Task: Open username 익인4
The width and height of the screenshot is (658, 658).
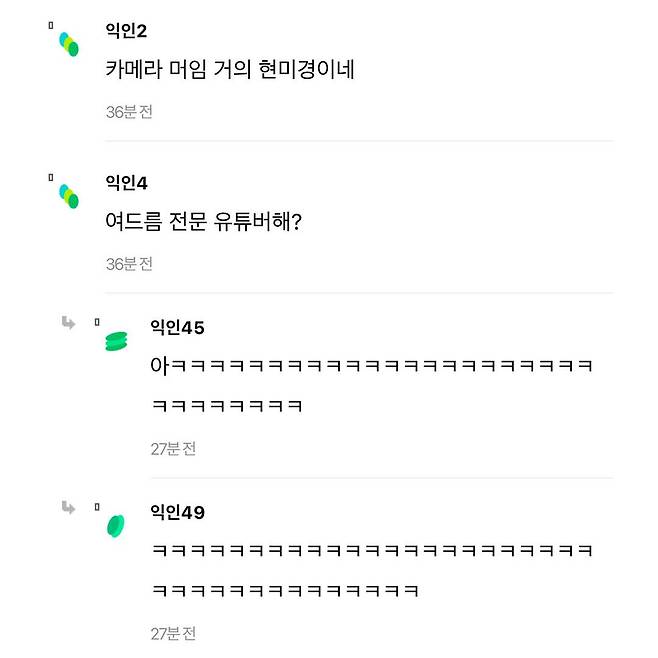Action: 127,182
